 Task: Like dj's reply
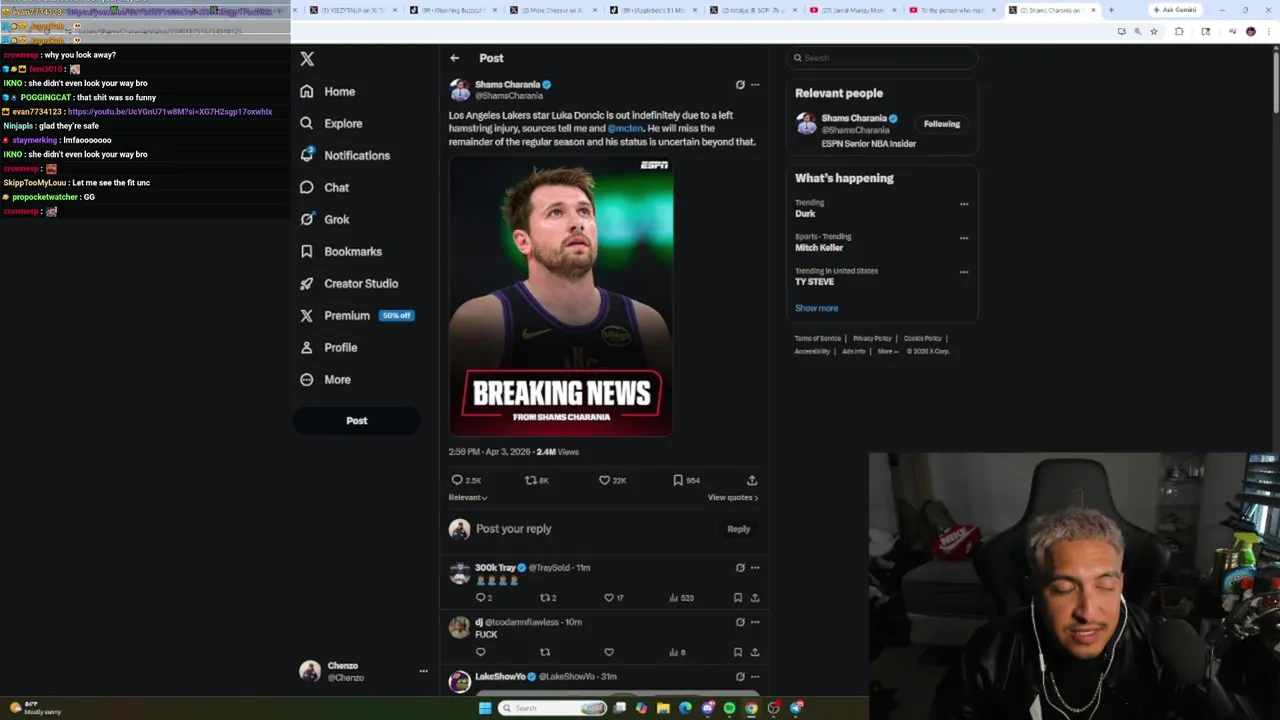click(608, 652)
